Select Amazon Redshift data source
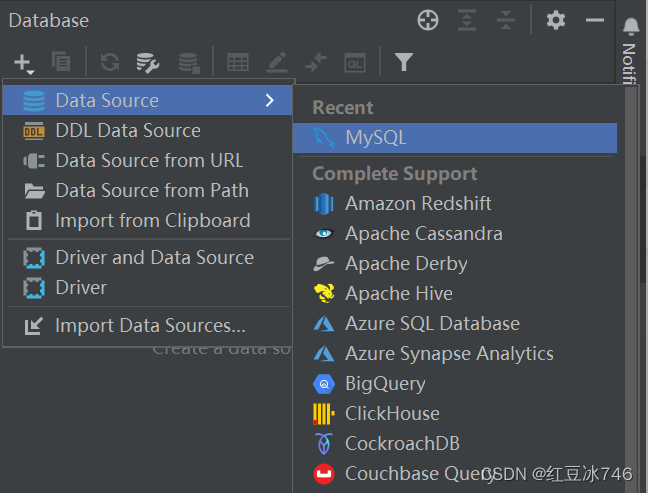Screen dimensions: 648x493 455,204
